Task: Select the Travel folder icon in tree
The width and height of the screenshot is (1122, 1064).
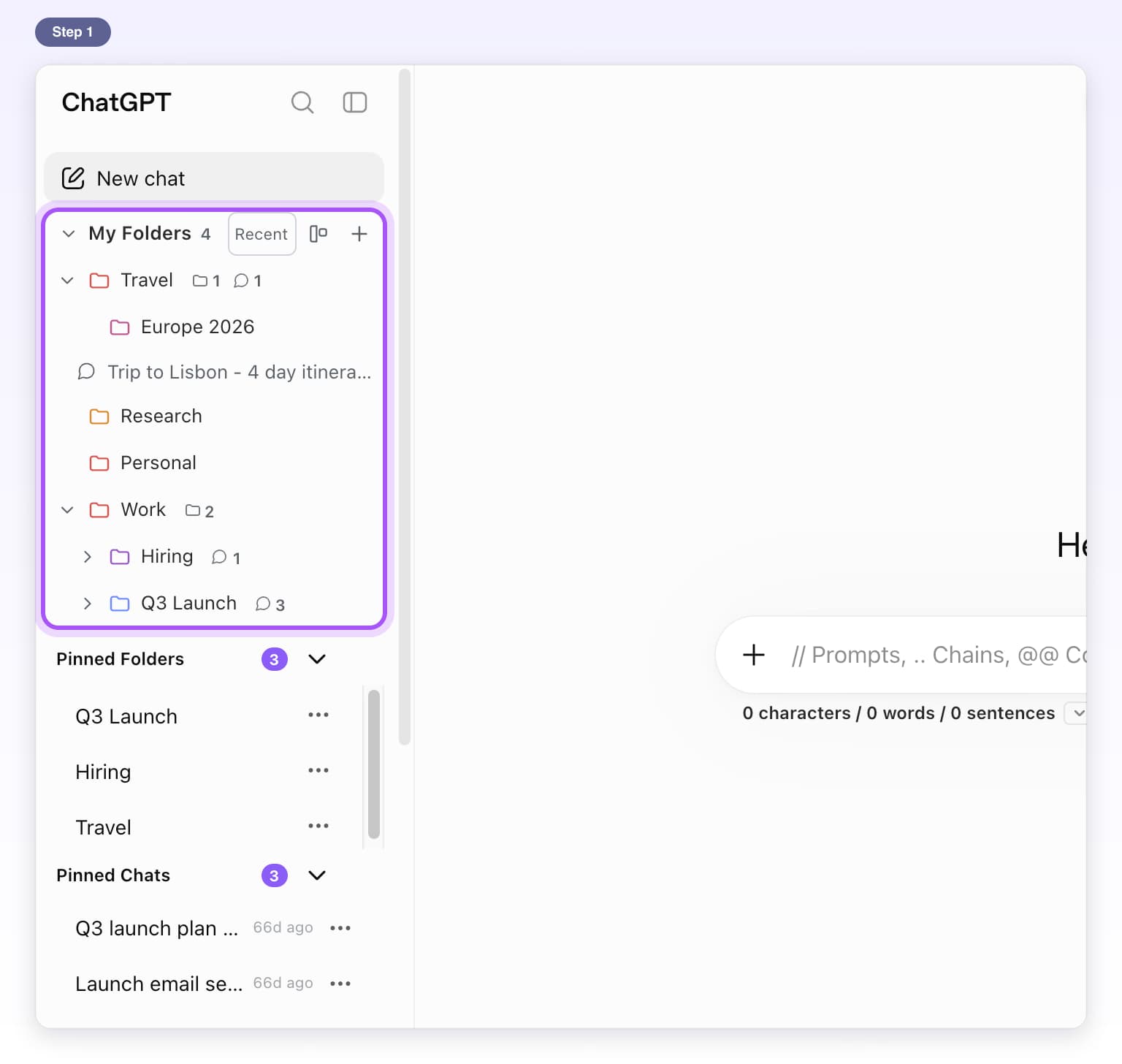Action: pyautogui.click(x=99, y=281)
